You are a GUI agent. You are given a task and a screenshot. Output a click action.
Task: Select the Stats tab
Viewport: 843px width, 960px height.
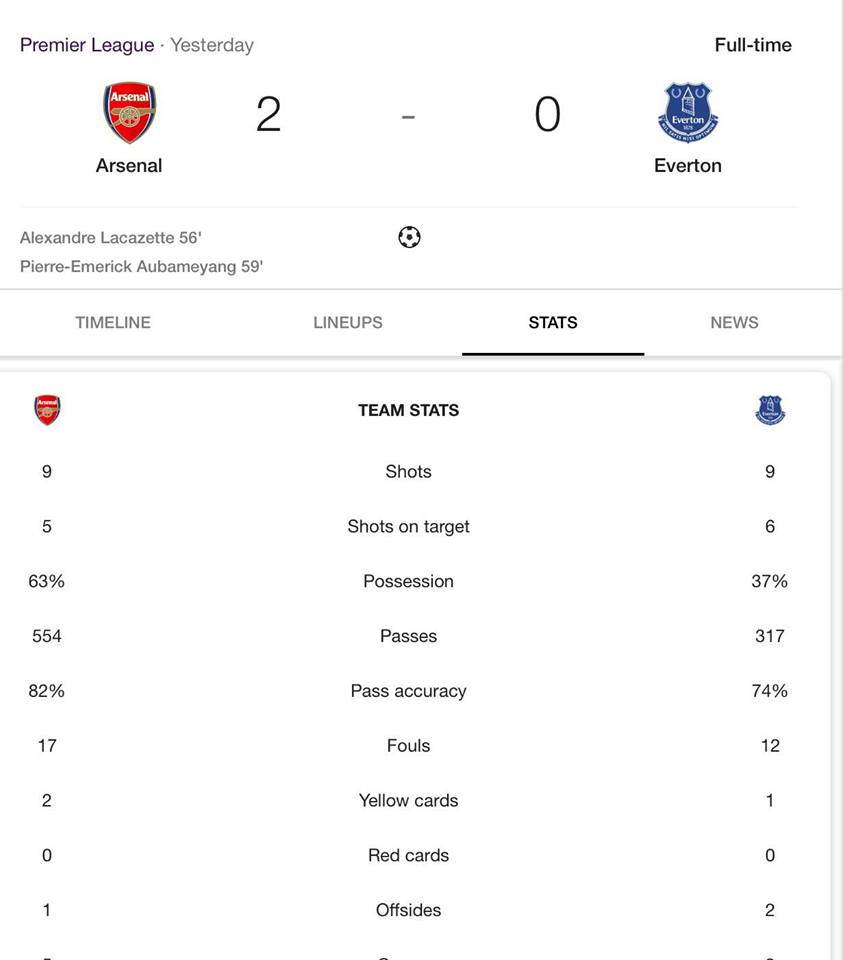(x=553, y=323)
